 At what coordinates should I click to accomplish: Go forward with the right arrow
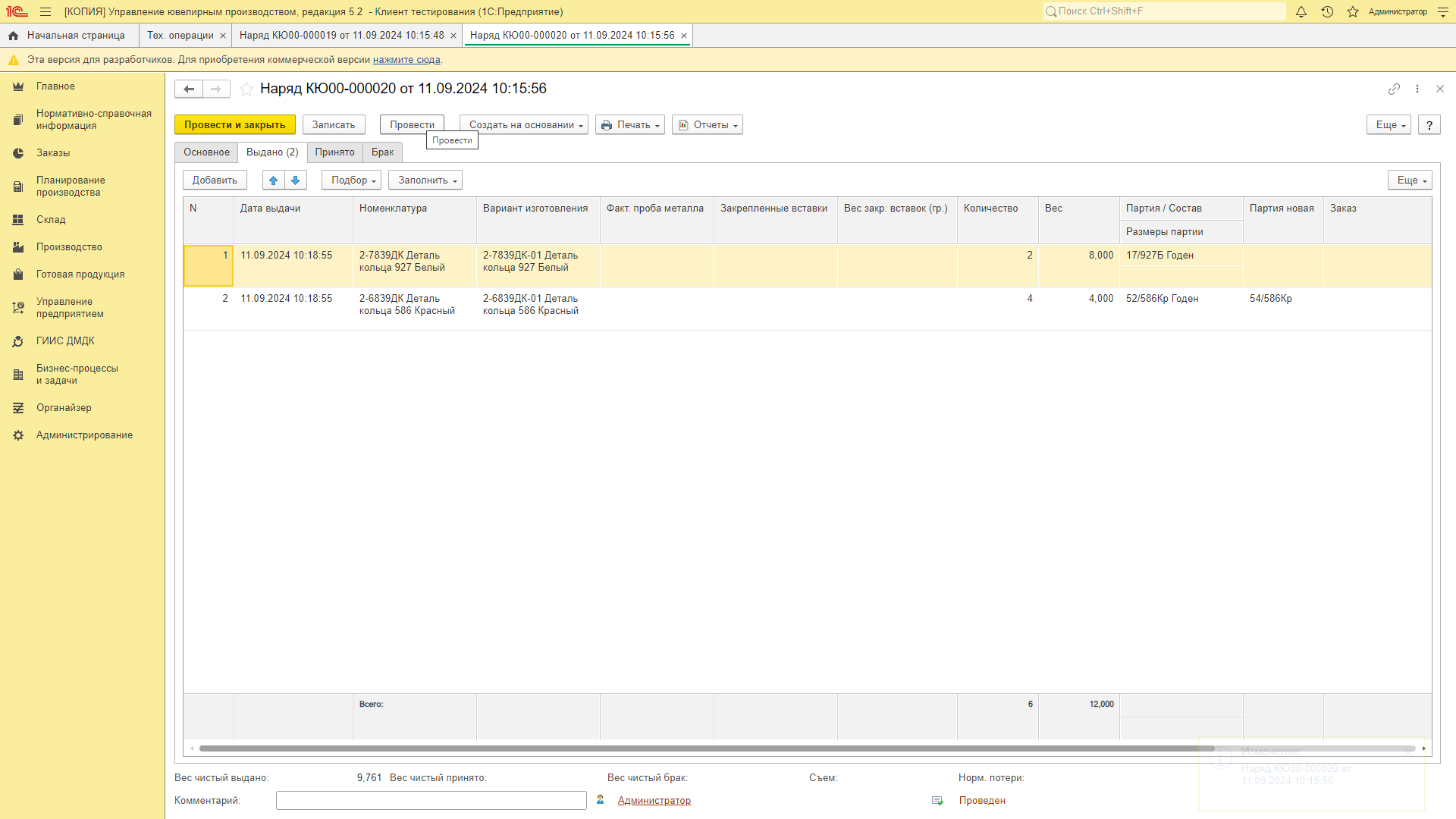pos(216,89)
